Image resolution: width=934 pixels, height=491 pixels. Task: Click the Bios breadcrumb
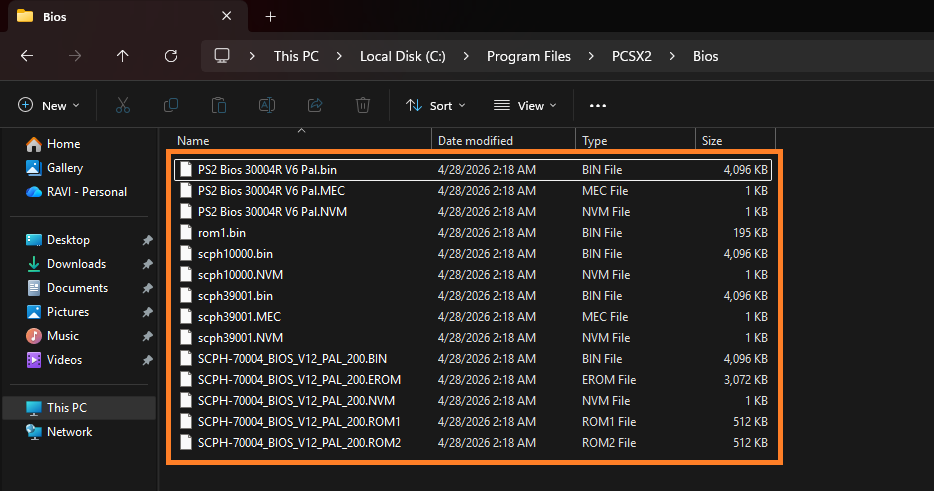coord(705,56)
